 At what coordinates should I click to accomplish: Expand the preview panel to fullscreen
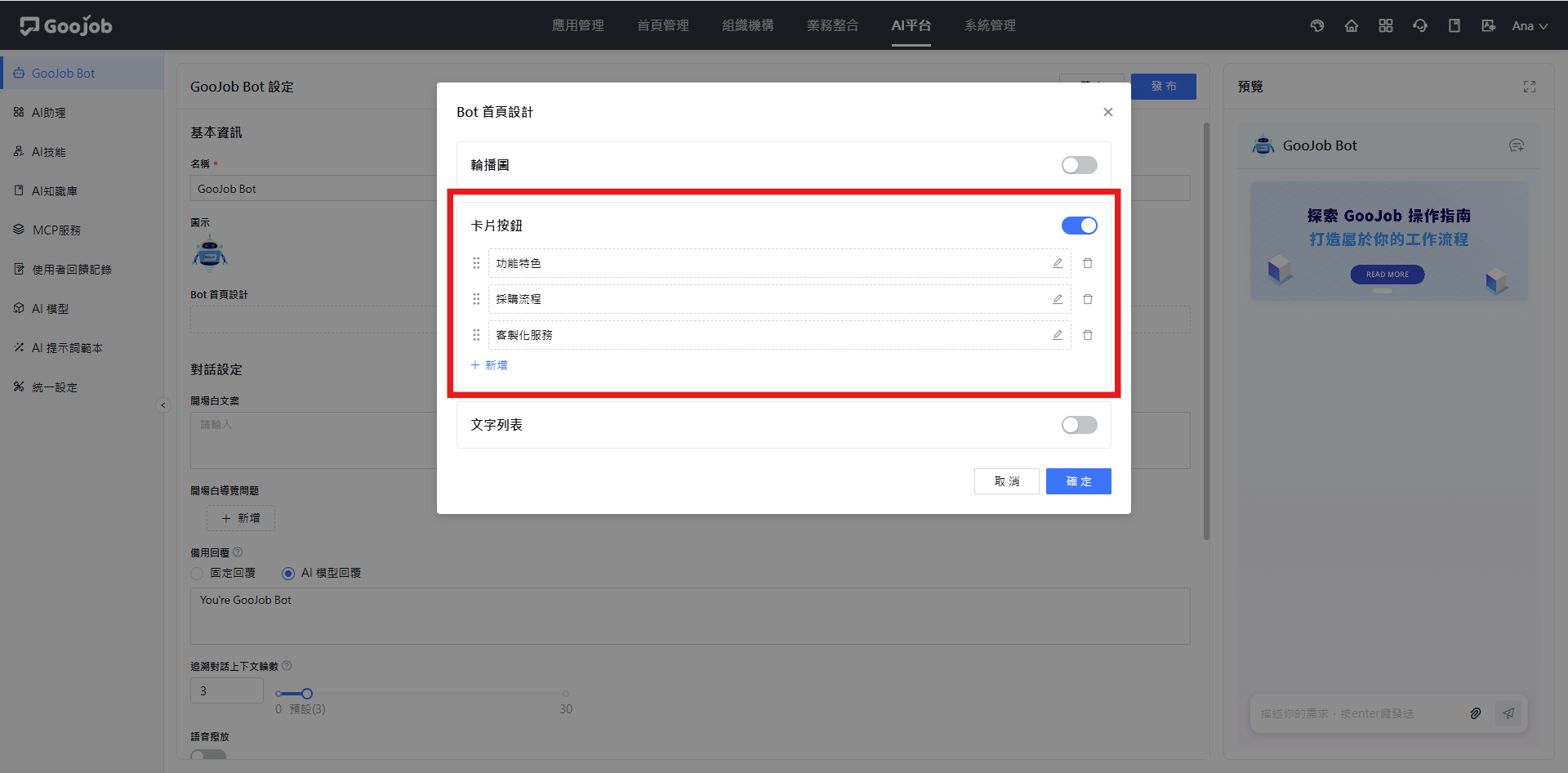click(1530, 87)
